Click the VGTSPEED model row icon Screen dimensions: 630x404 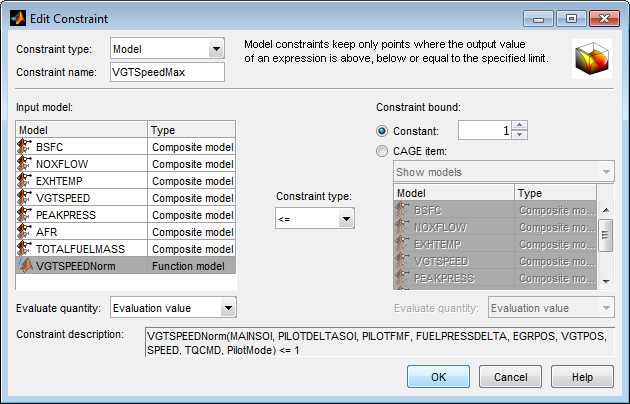click(25, 198)
